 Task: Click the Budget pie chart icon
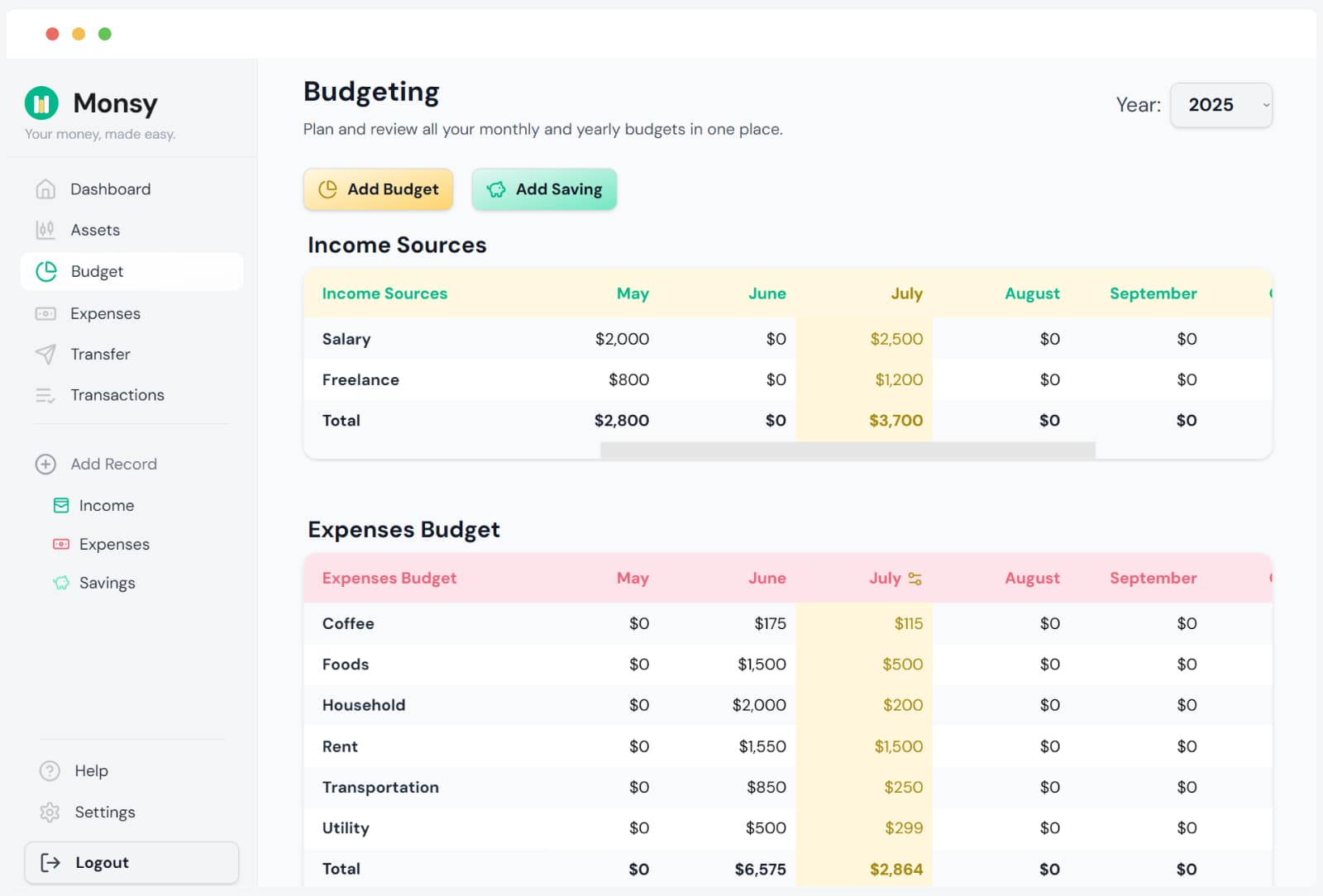(45, 271)
